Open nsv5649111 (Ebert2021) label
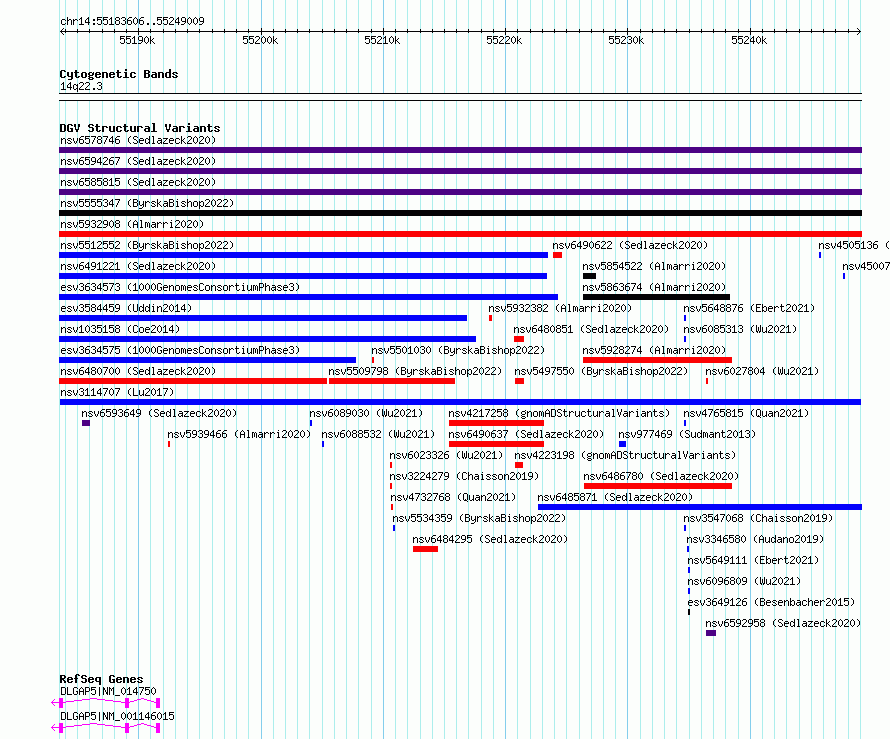The height and width of the screenshot is (739, 890). [x=753, y=560]
